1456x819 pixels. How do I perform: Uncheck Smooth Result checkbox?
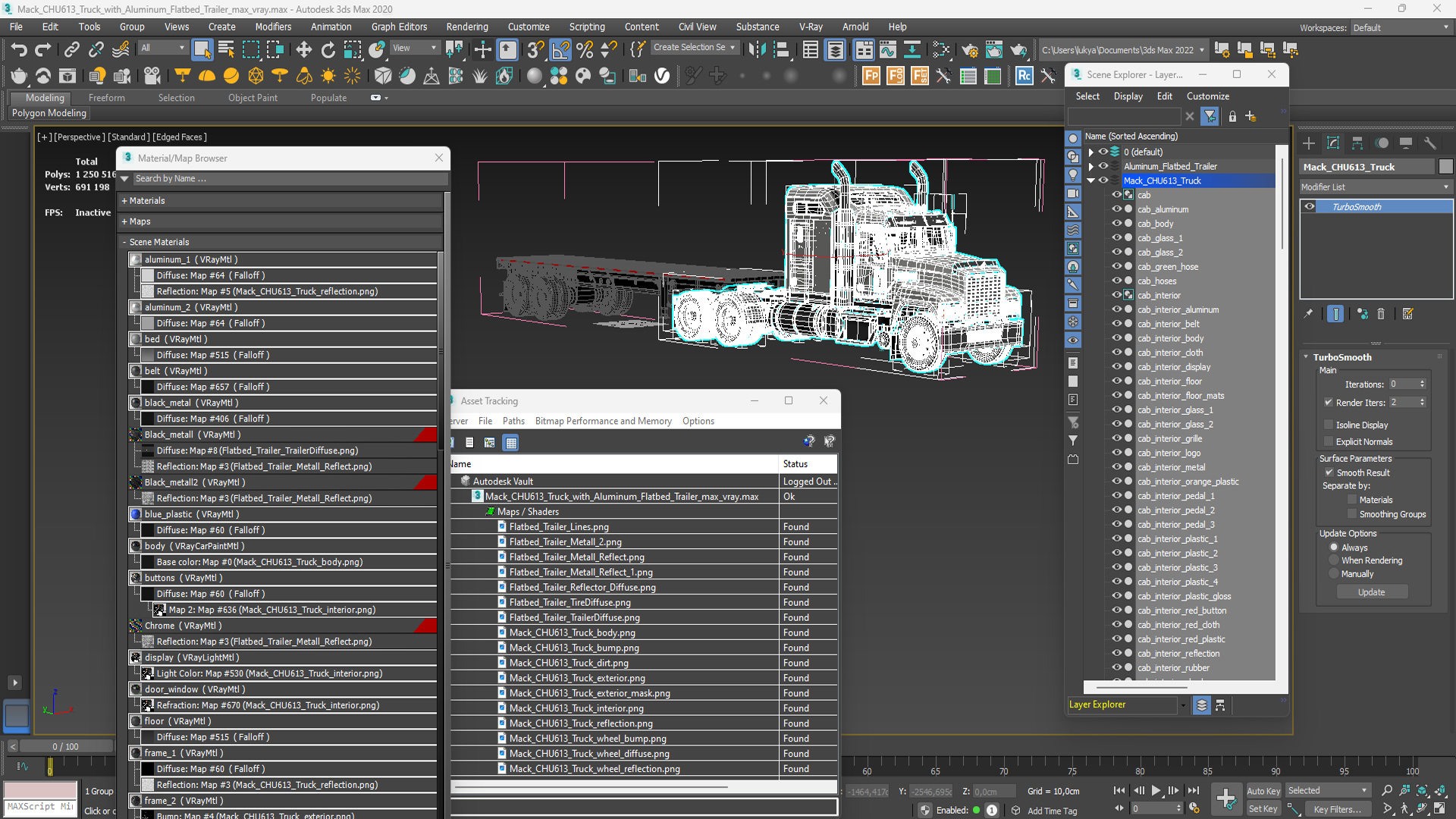(x=1329, y=472)
